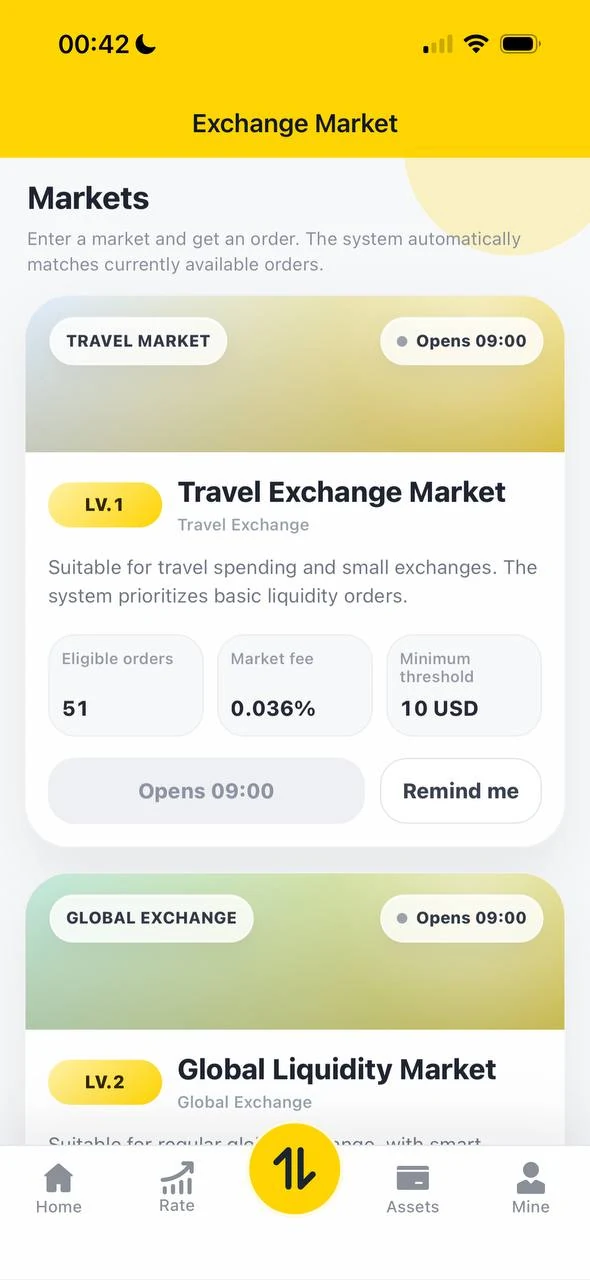Open the Mine profile icon
The width and height of the screenshot is (590, 1280).
point(531,1178)
